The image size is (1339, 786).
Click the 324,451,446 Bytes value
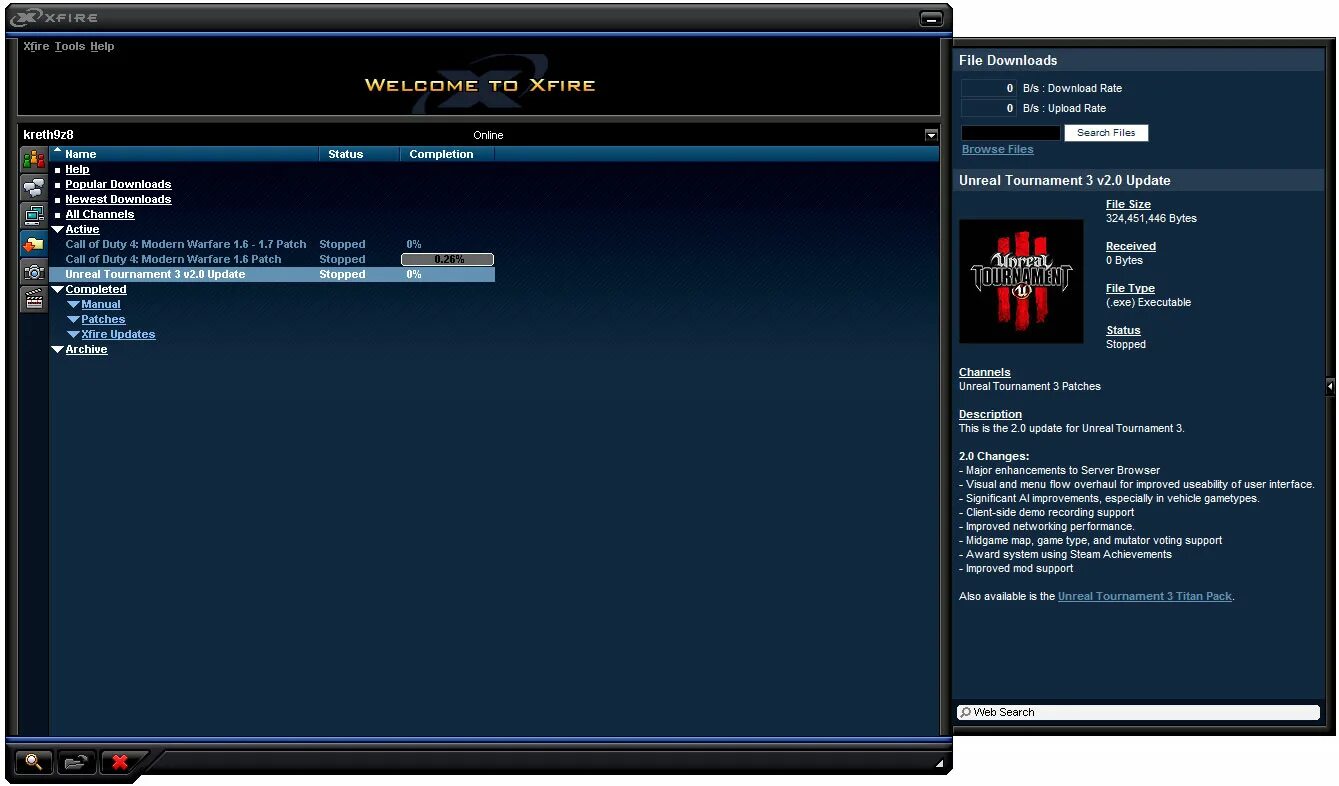(1151, 218)
